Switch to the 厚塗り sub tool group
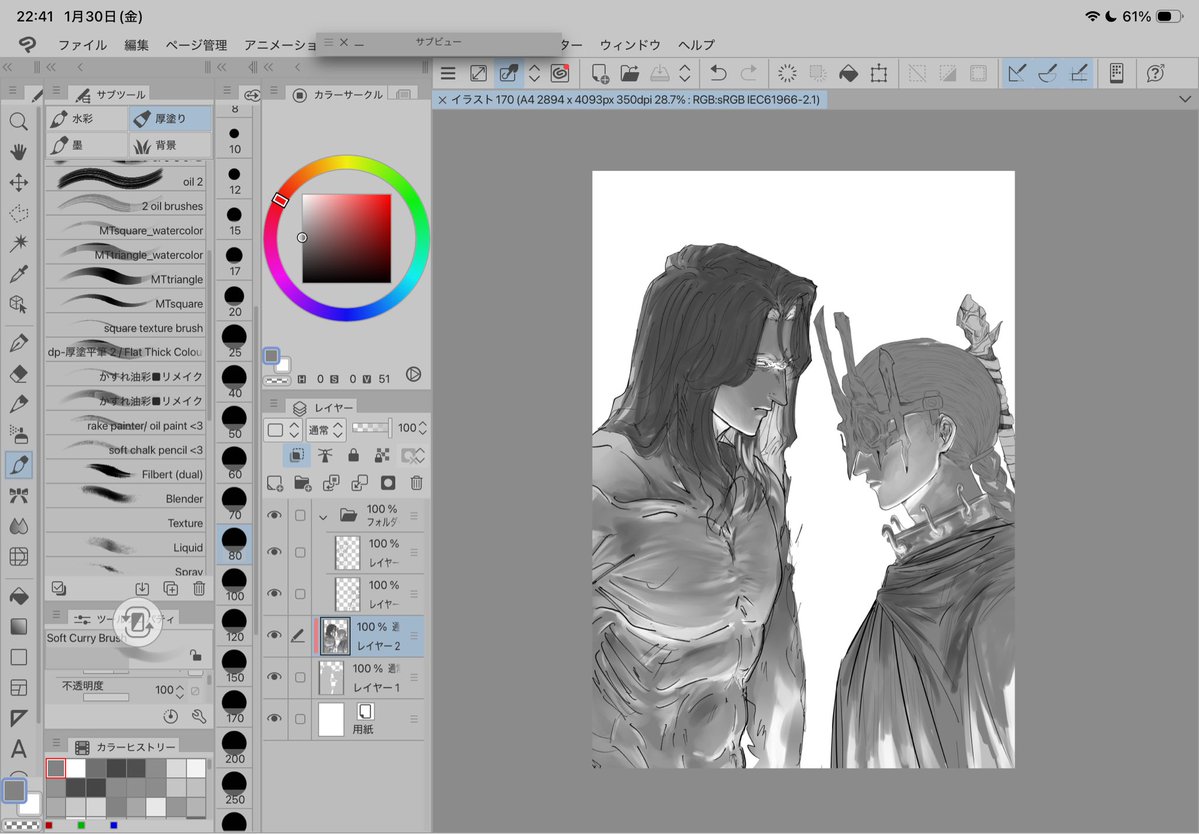1199x834 pixels. coord(170,118)
